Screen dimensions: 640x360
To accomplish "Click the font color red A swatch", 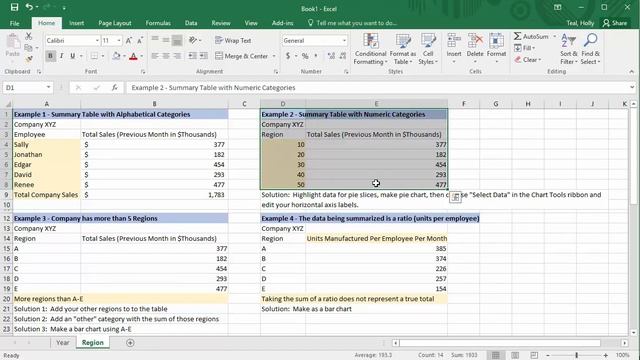I will 133,56.
